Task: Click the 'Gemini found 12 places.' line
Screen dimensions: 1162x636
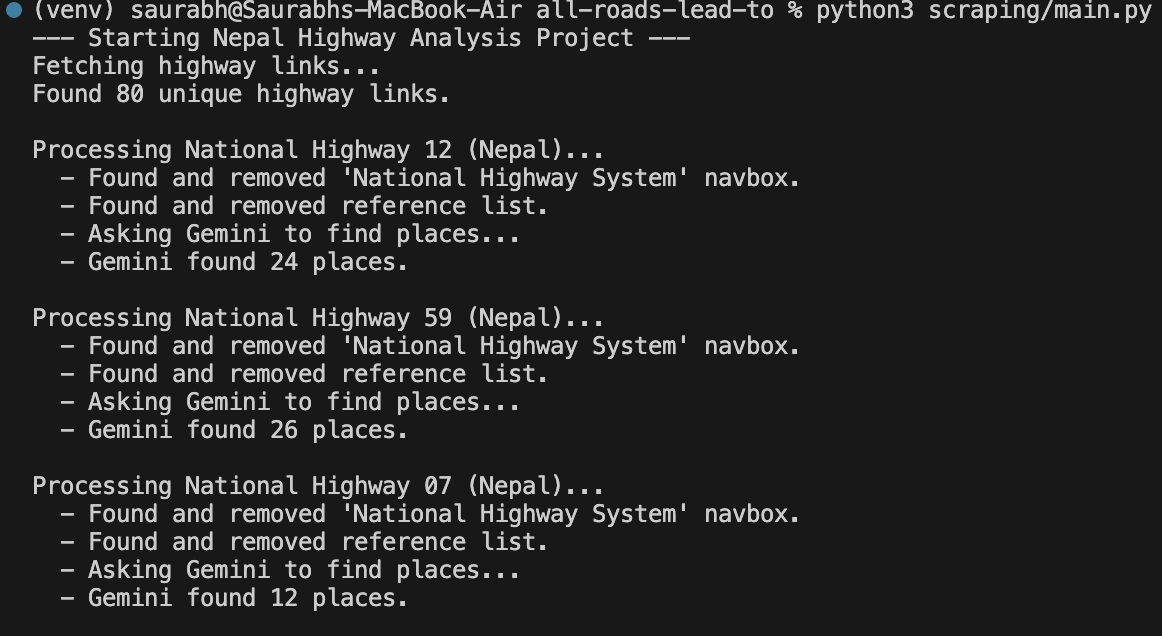Action: click(x=248, y=598)
